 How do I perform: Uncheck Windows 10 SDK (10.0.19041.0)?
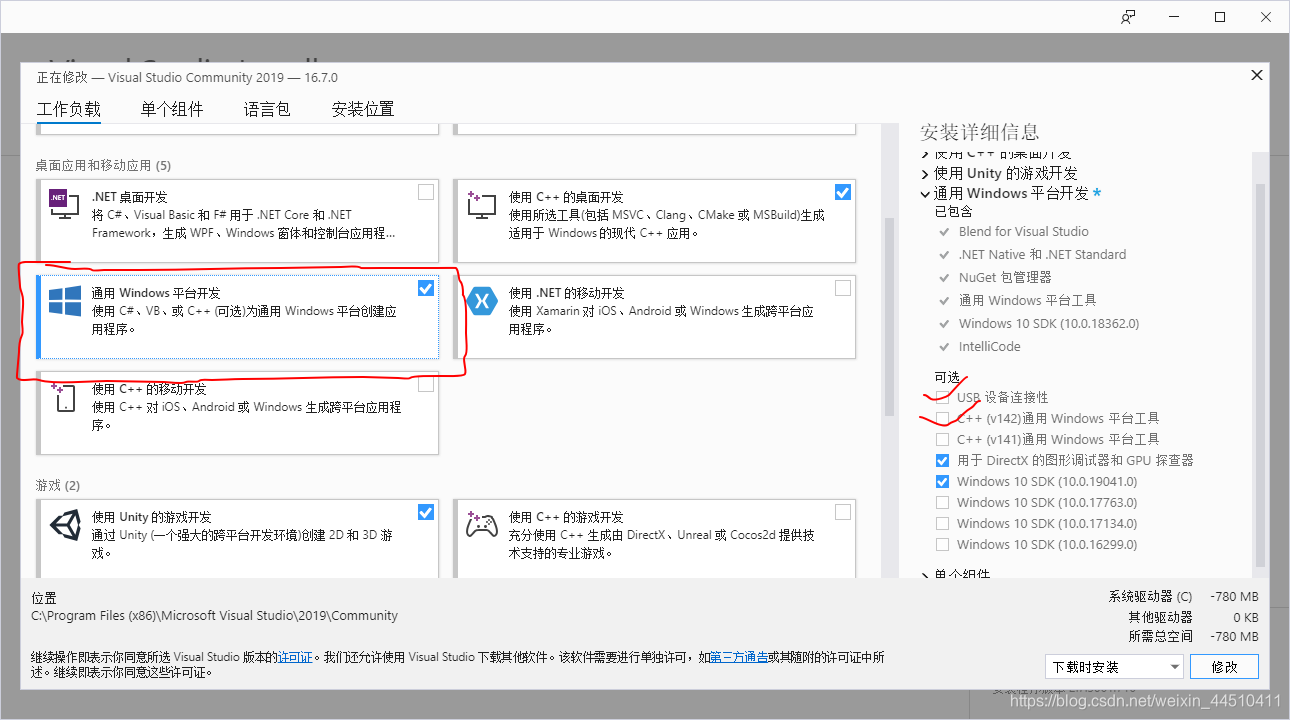click(x=942, y=481)
